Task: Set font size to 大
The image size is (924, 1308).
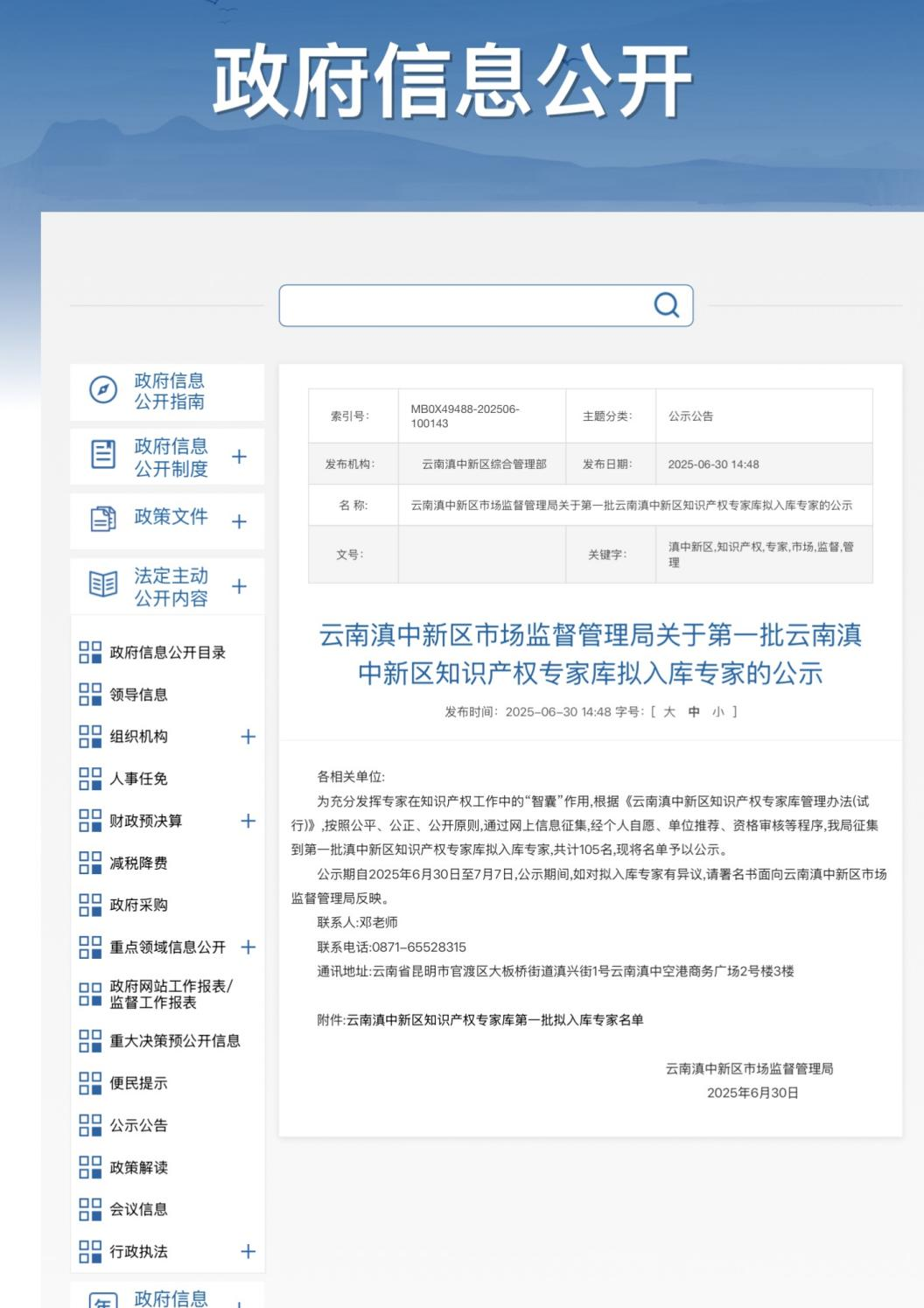Action: [x=669, y=712]
